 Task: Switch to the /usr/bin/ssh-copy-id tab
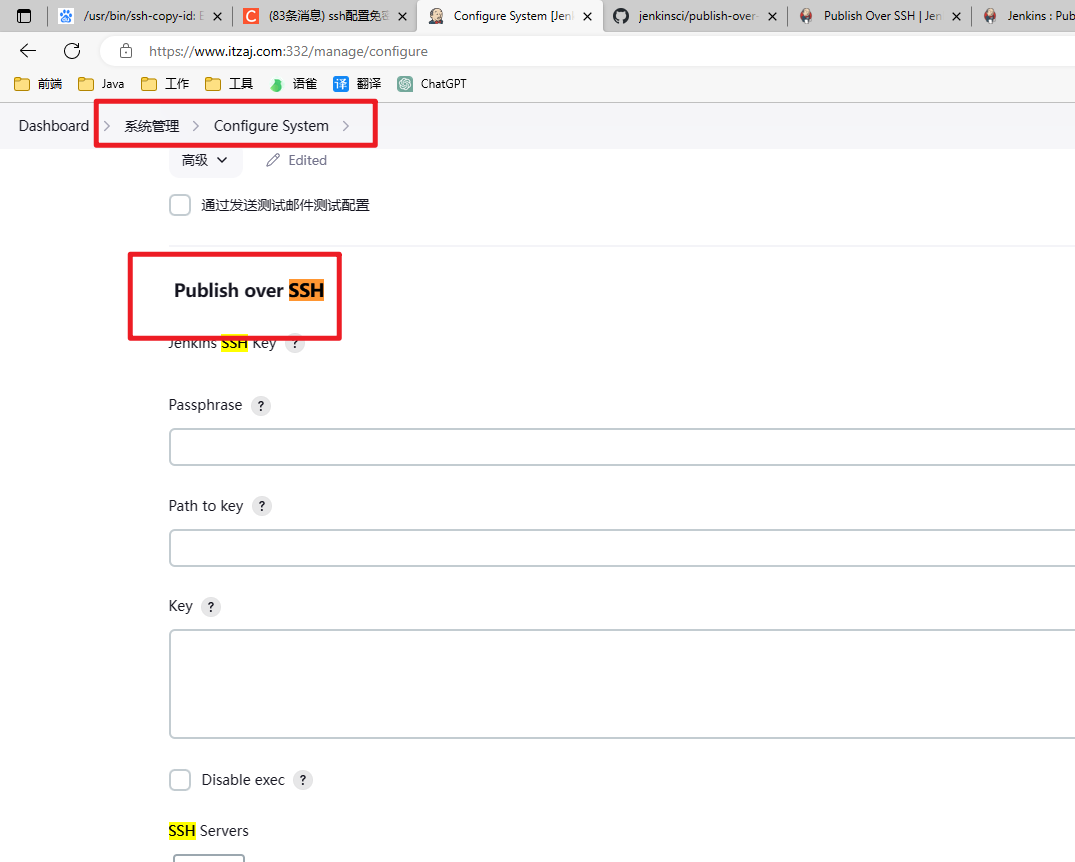point(141,16)
